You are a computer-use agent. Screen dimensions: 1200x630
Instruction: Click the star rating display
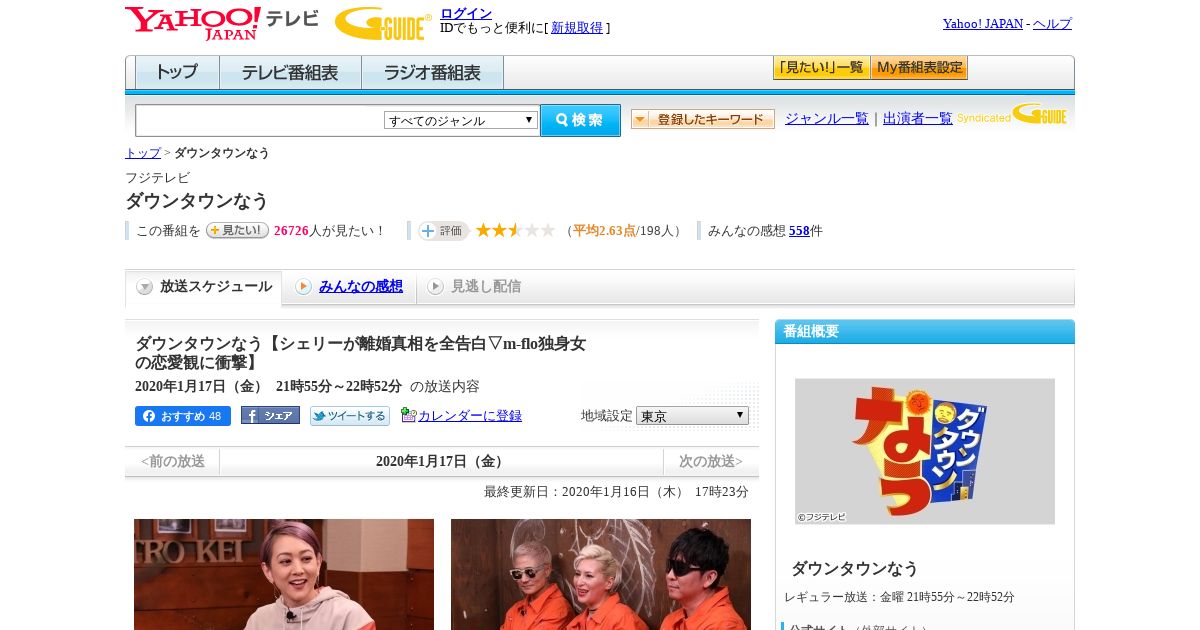click(515, 231)
